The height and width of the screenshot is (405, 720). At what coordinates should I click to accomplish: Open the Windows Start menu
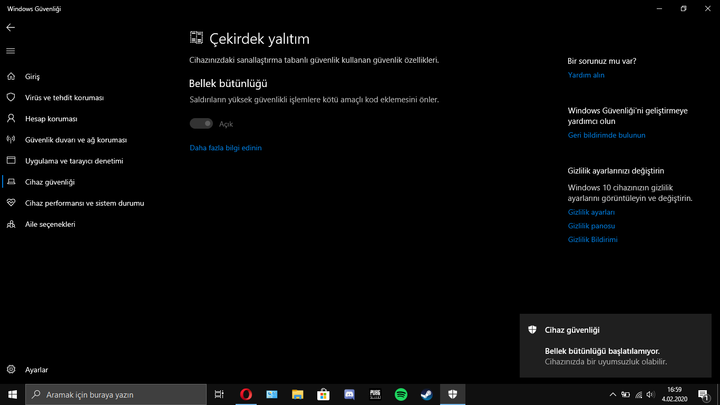tap(12, 394)
